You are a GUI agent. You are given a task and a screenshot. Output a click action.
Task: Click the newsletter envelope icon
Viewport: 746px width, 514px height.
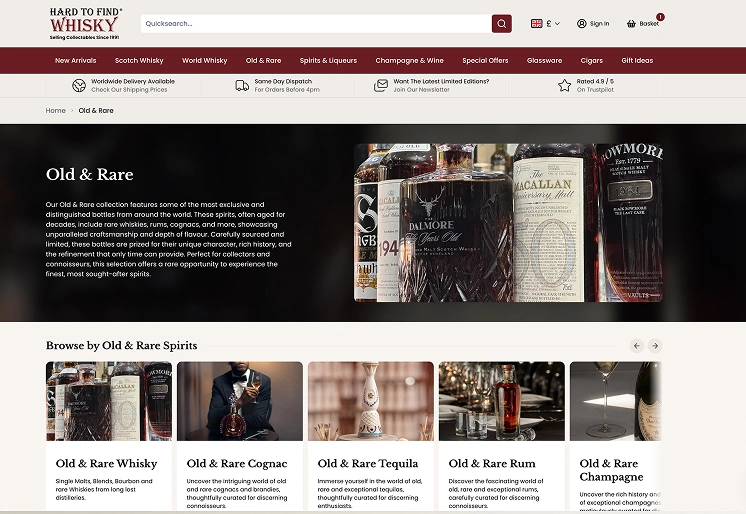pos(381,86)
